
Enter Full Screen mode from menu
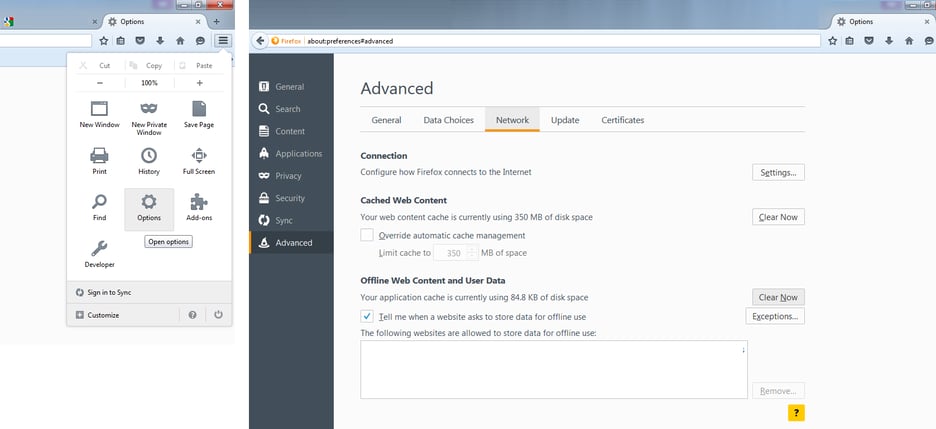(x=199, y=155)
